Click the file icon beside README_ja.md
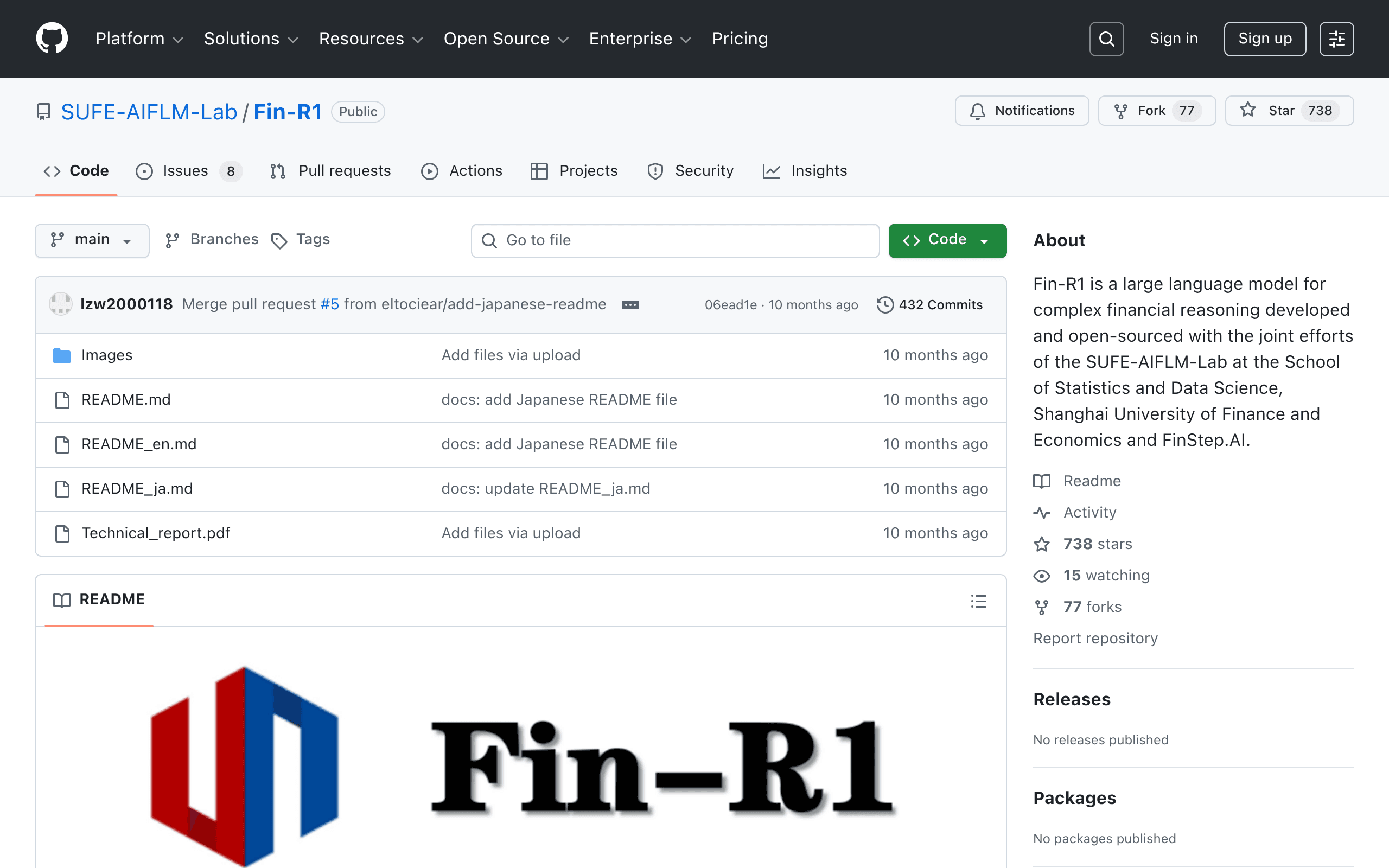 (62, 489)
